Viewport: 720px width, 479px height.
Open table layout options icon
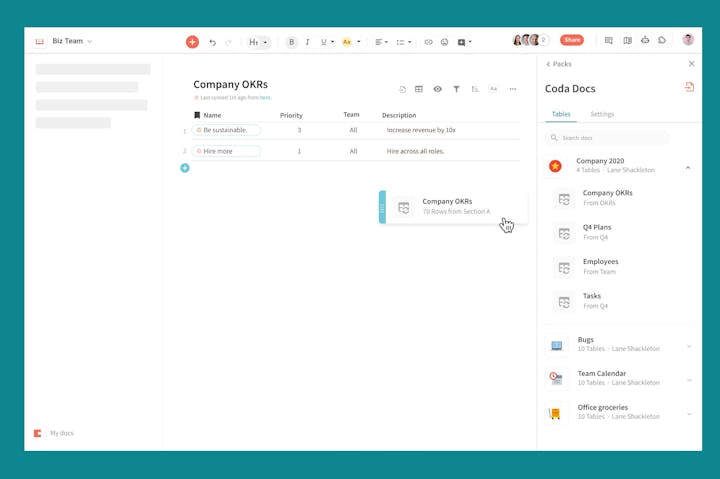(419, 89)
